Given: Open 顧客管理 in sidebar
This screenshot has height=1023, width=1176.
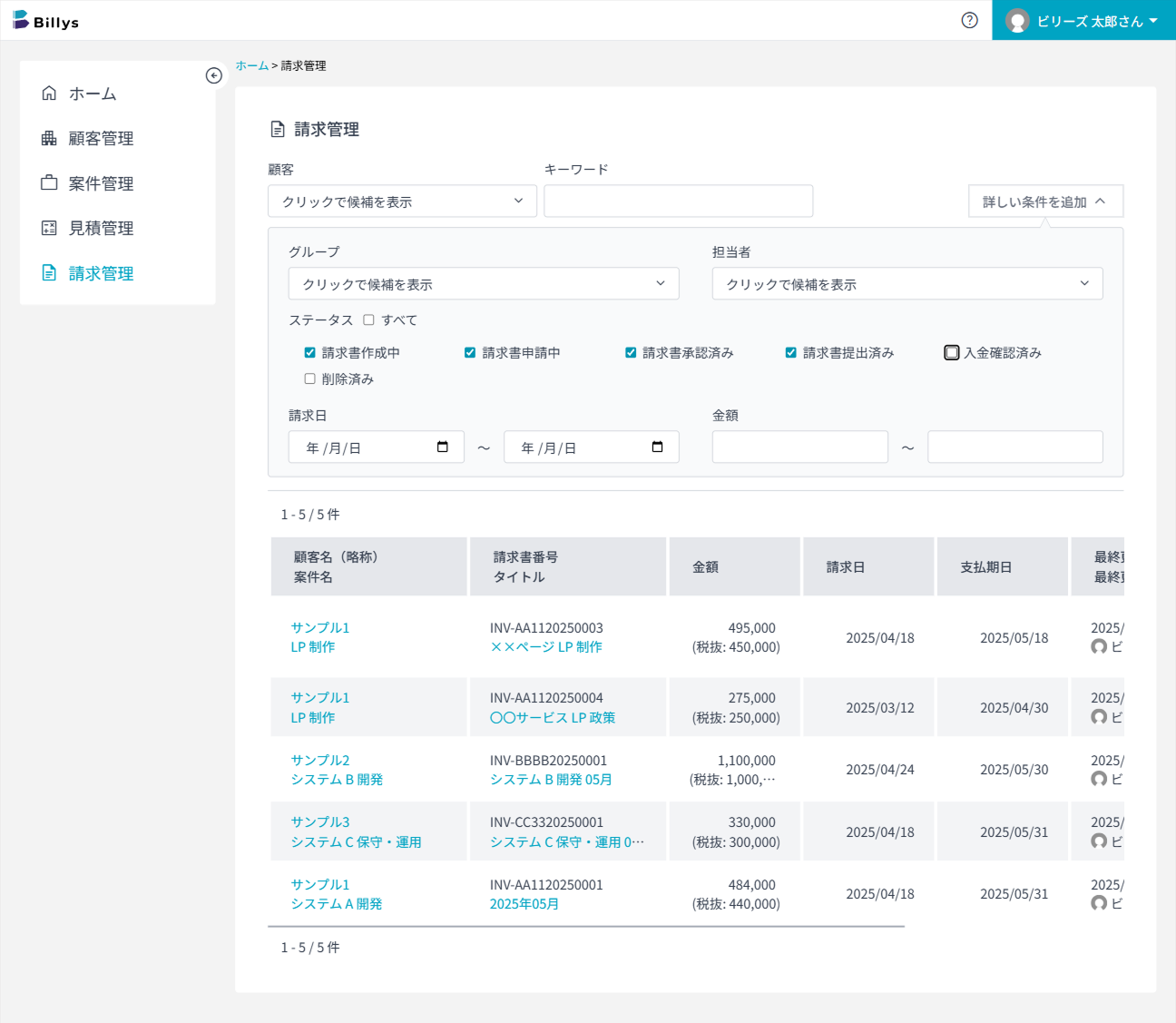Looking at the screenshot, I should click(x=101, y=138).
